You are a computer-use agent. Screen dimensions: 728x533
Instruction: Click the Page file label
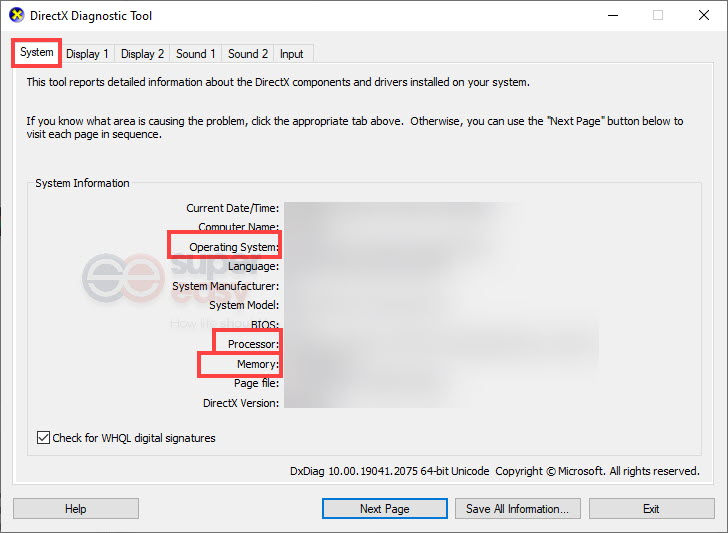tap(256, 383)
